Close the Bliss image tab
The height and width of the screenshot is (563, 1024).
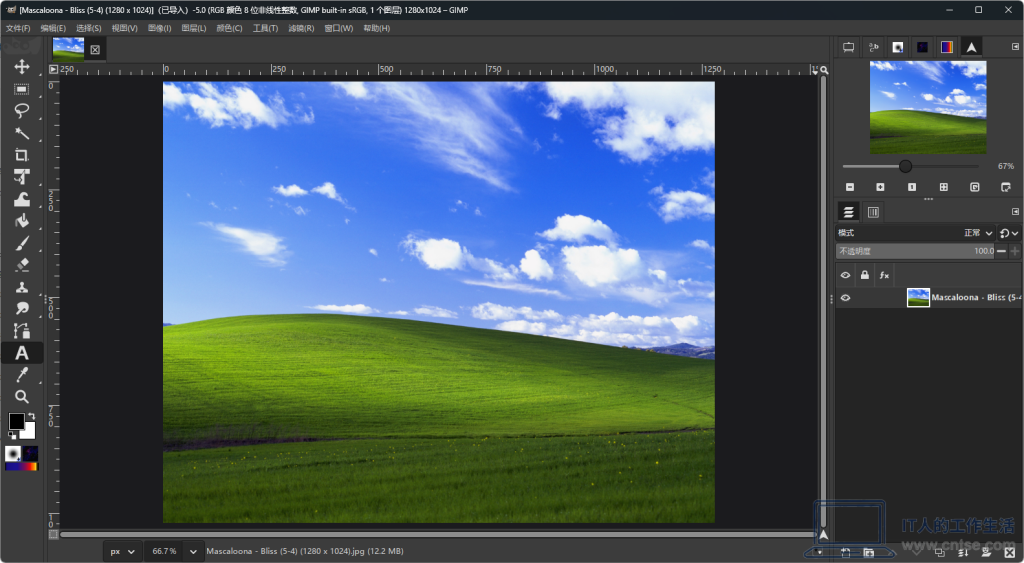95,49
